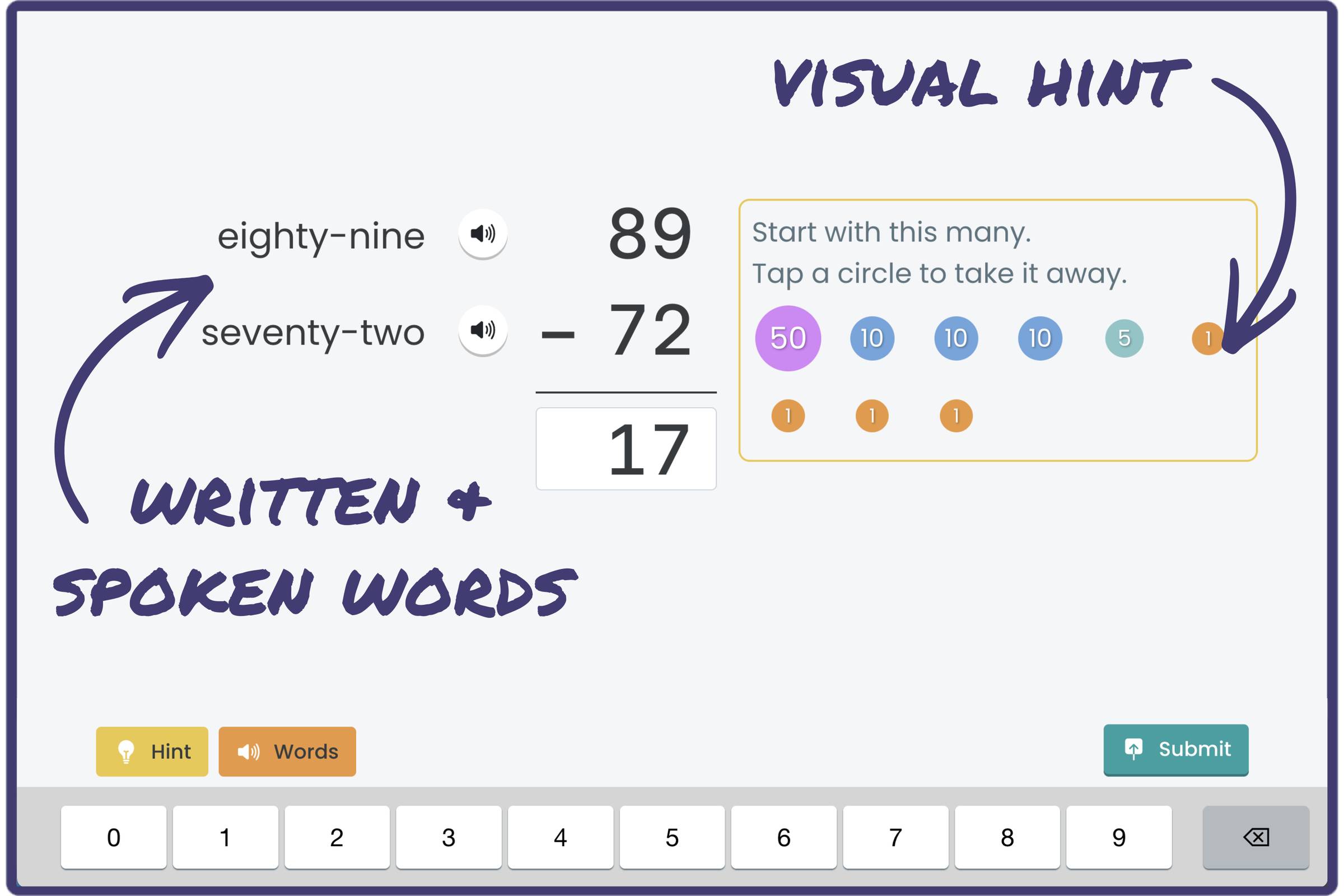
Task: Tap the bottom-left orange 1 circle
Action: tap(787, 416)
